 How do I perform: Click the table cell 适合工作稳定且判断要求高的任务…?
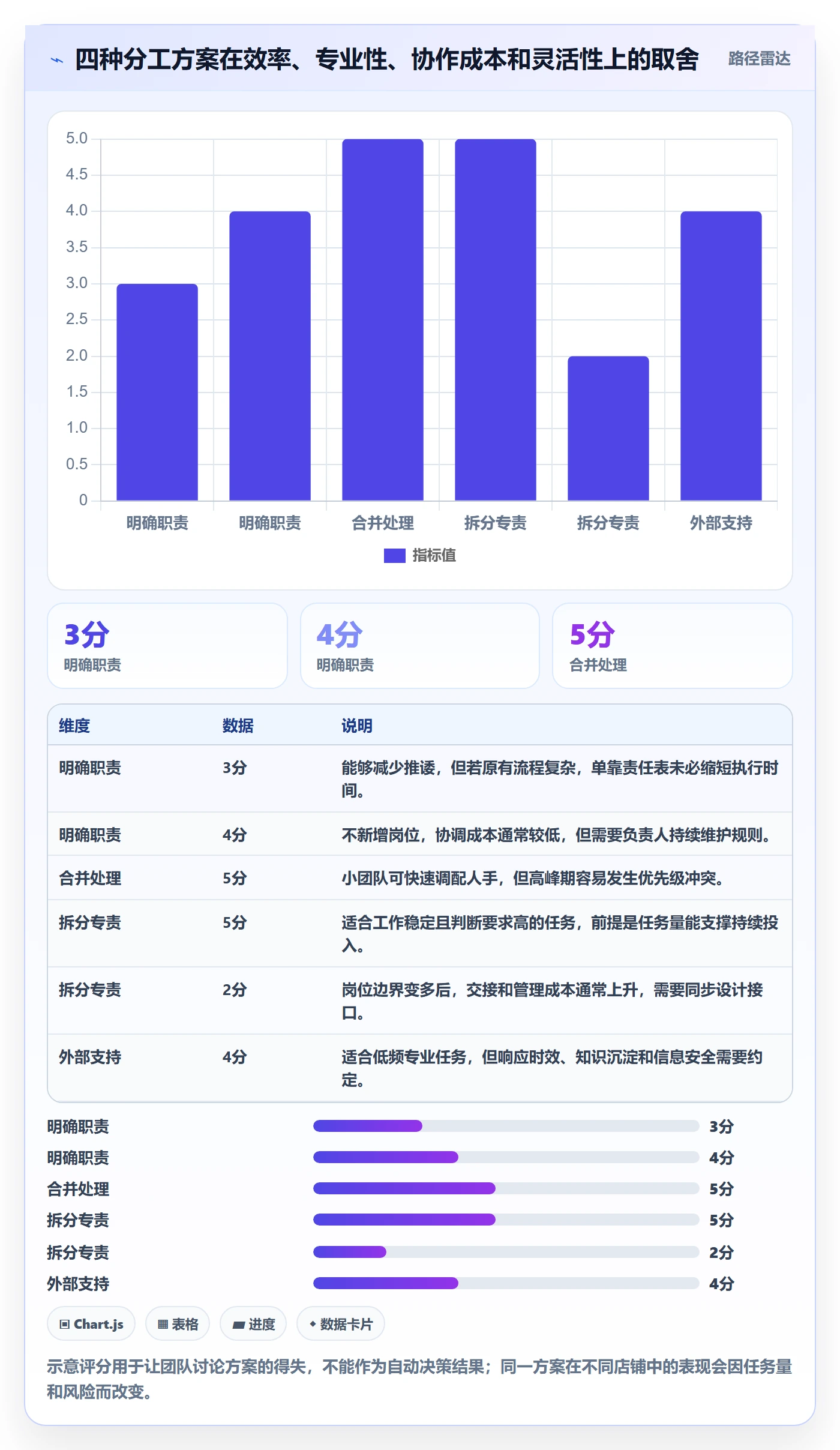click(560, 934)
